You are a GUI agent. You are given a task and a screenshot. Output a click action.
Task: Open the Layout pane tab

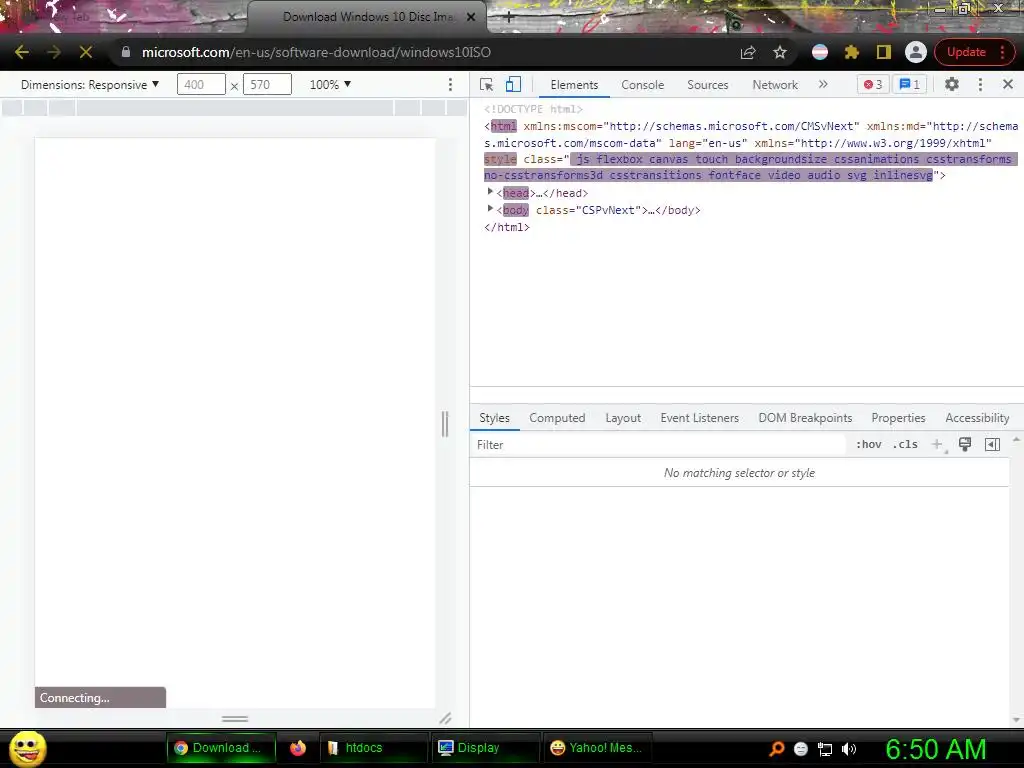point(623,418)
